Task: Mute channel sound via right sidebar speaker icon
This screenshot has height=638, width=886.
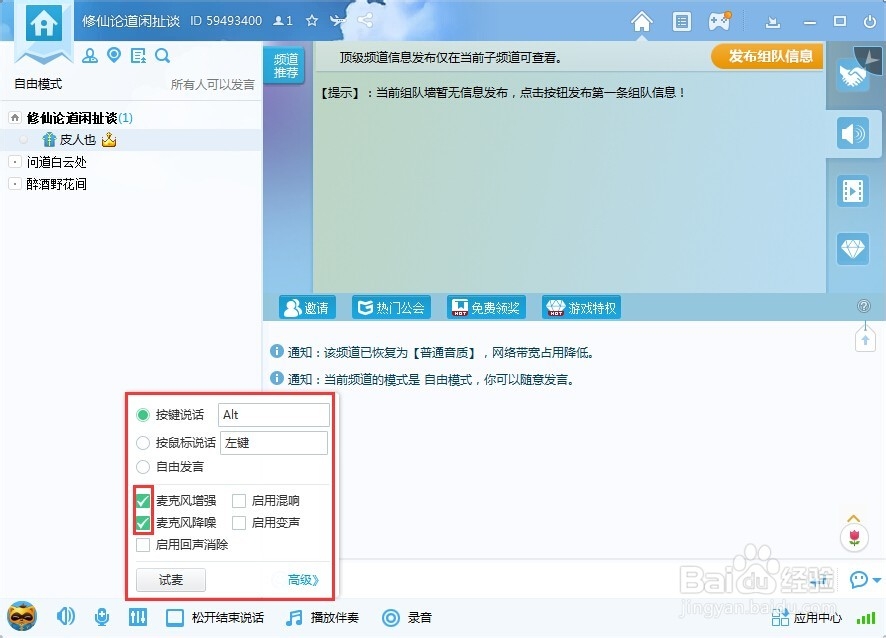Action: click(852, 133)
